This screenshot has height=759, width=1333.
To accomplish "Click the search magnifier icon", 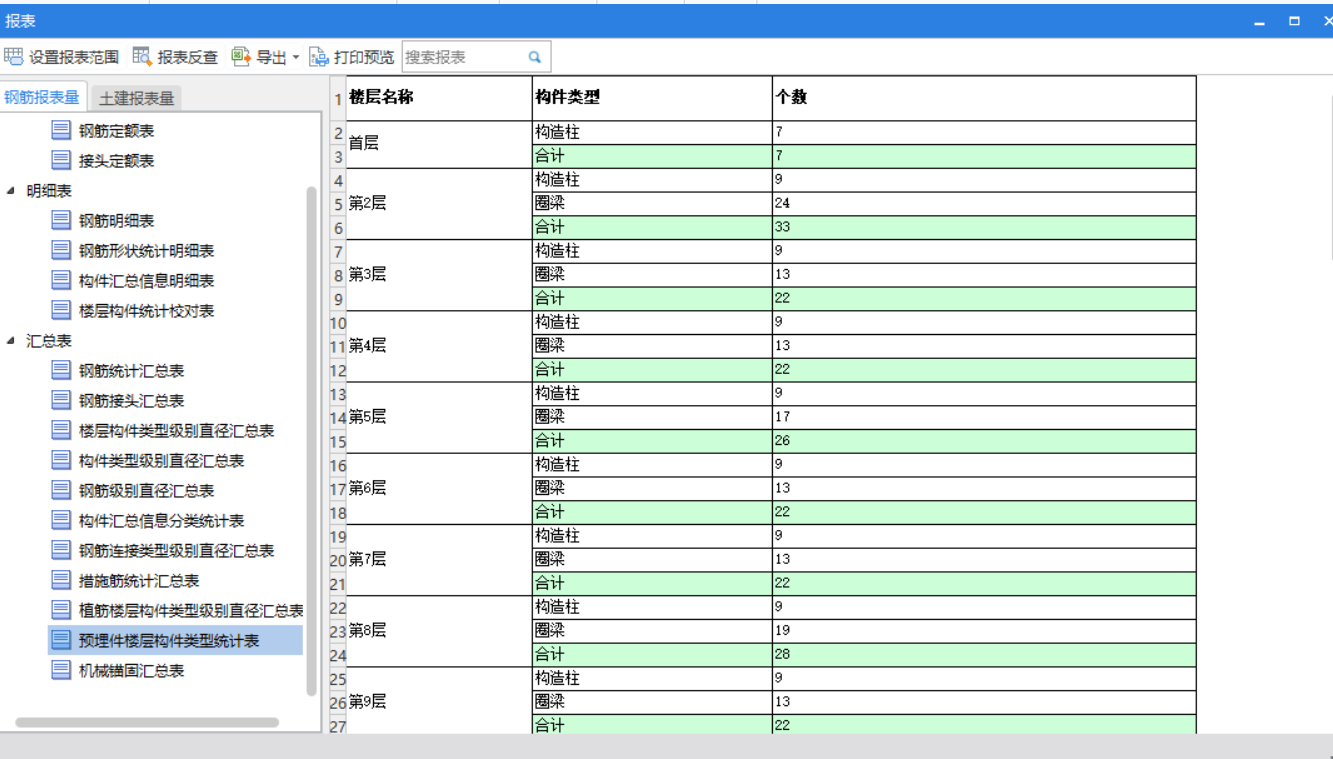I will (x=535, y=57).
